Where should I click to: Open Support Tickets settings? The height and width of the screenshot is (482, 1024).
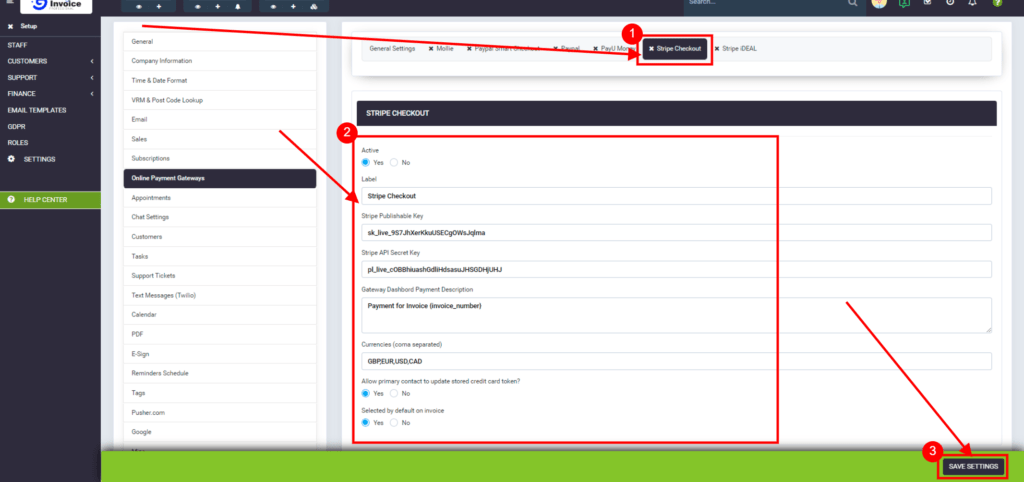(x=220, y=276)
